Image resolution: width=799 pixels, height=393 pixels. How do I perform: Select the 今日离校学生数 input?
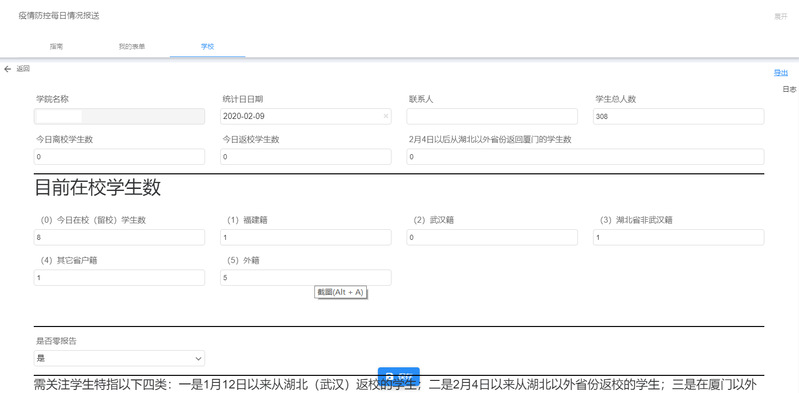point(119,156)
